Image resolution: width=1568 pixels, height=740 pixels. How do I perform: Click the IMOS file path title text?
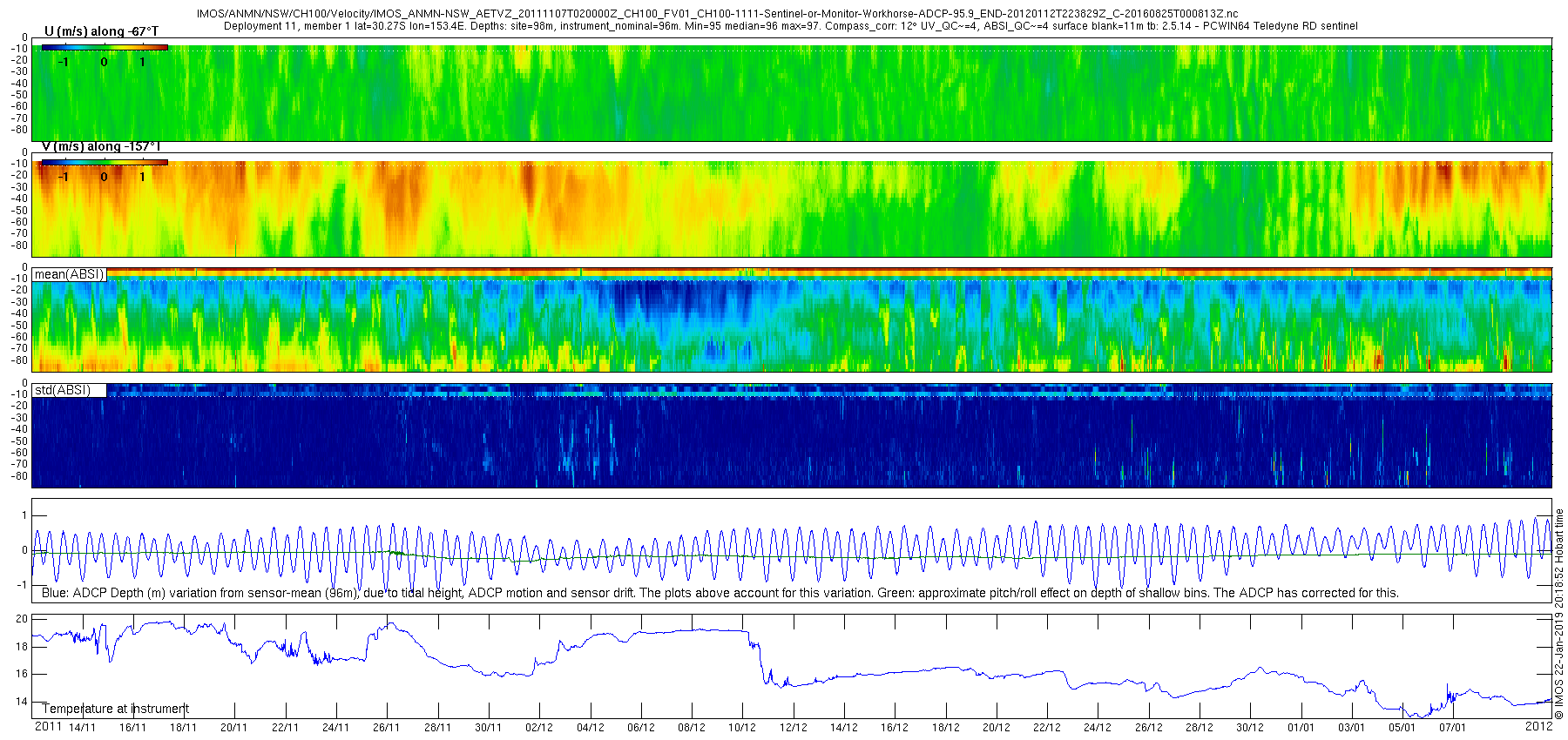(x=717, y=15)
